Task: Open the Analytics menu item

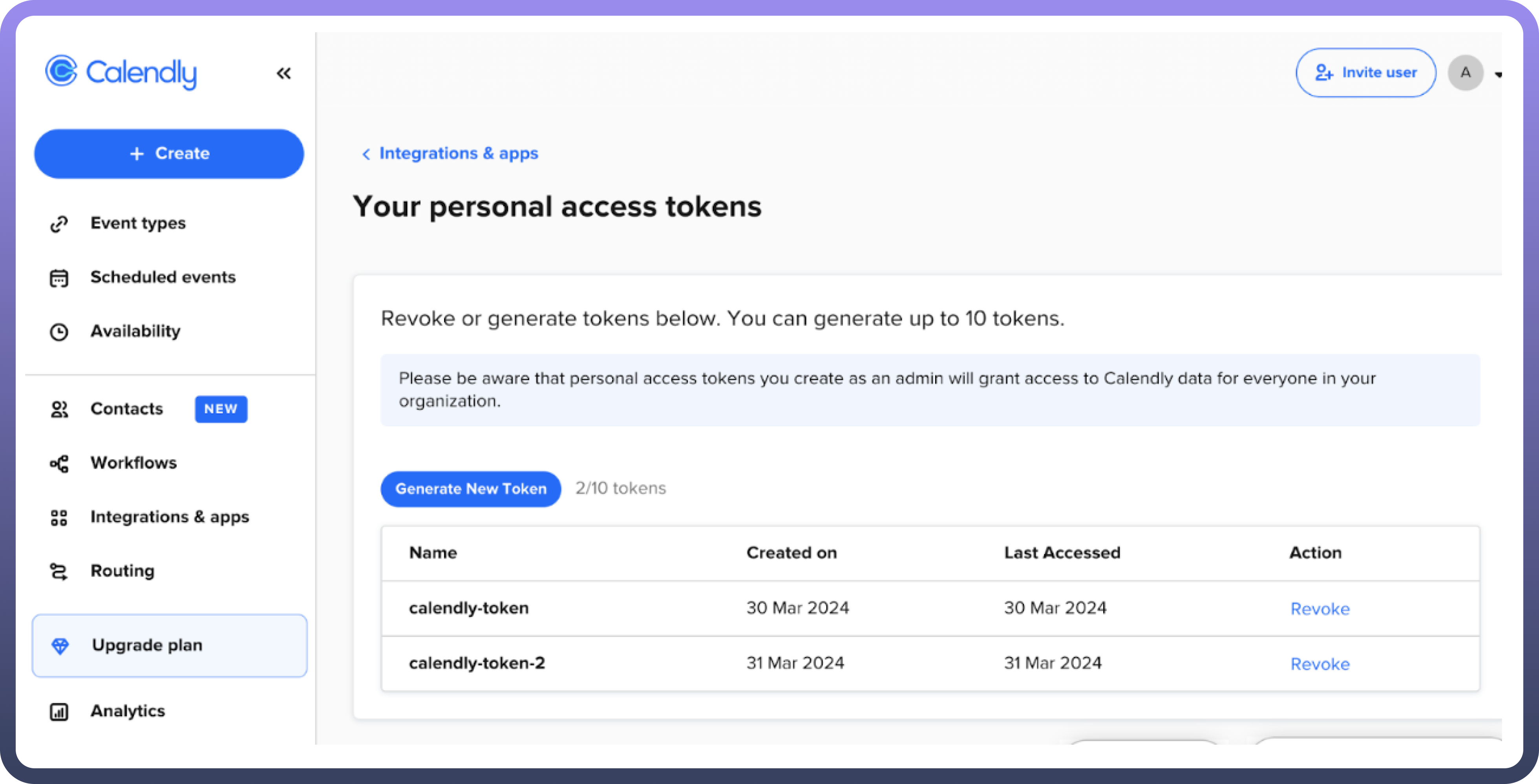Action: click(x=128, y=711)
